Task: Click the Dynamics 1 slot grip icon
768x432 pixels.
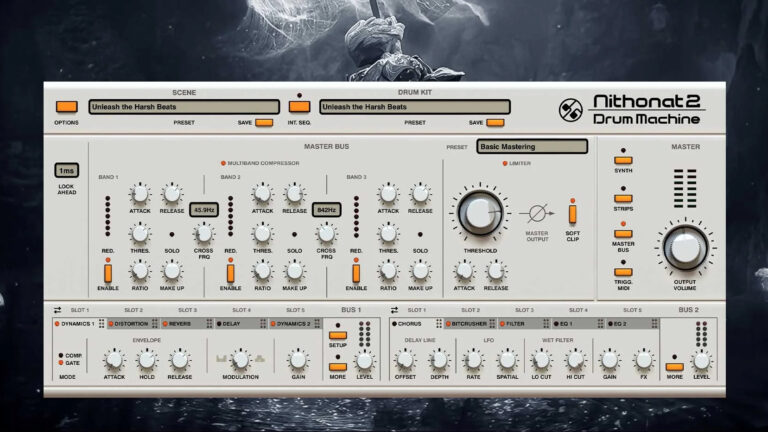Action: pyautogui.click(x=101, y=324)
